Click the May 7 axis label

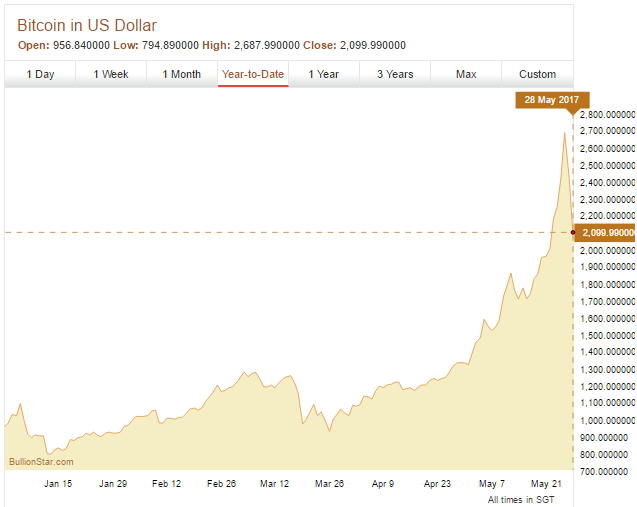point(492,484)
